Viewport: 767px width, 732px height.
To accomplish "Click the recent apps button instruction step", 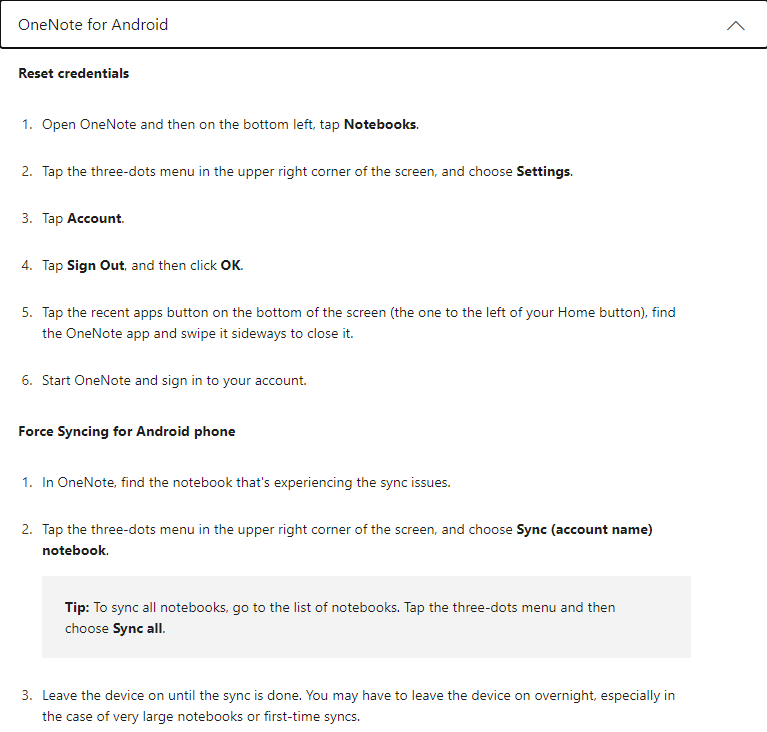I will [x=359, y=323].
